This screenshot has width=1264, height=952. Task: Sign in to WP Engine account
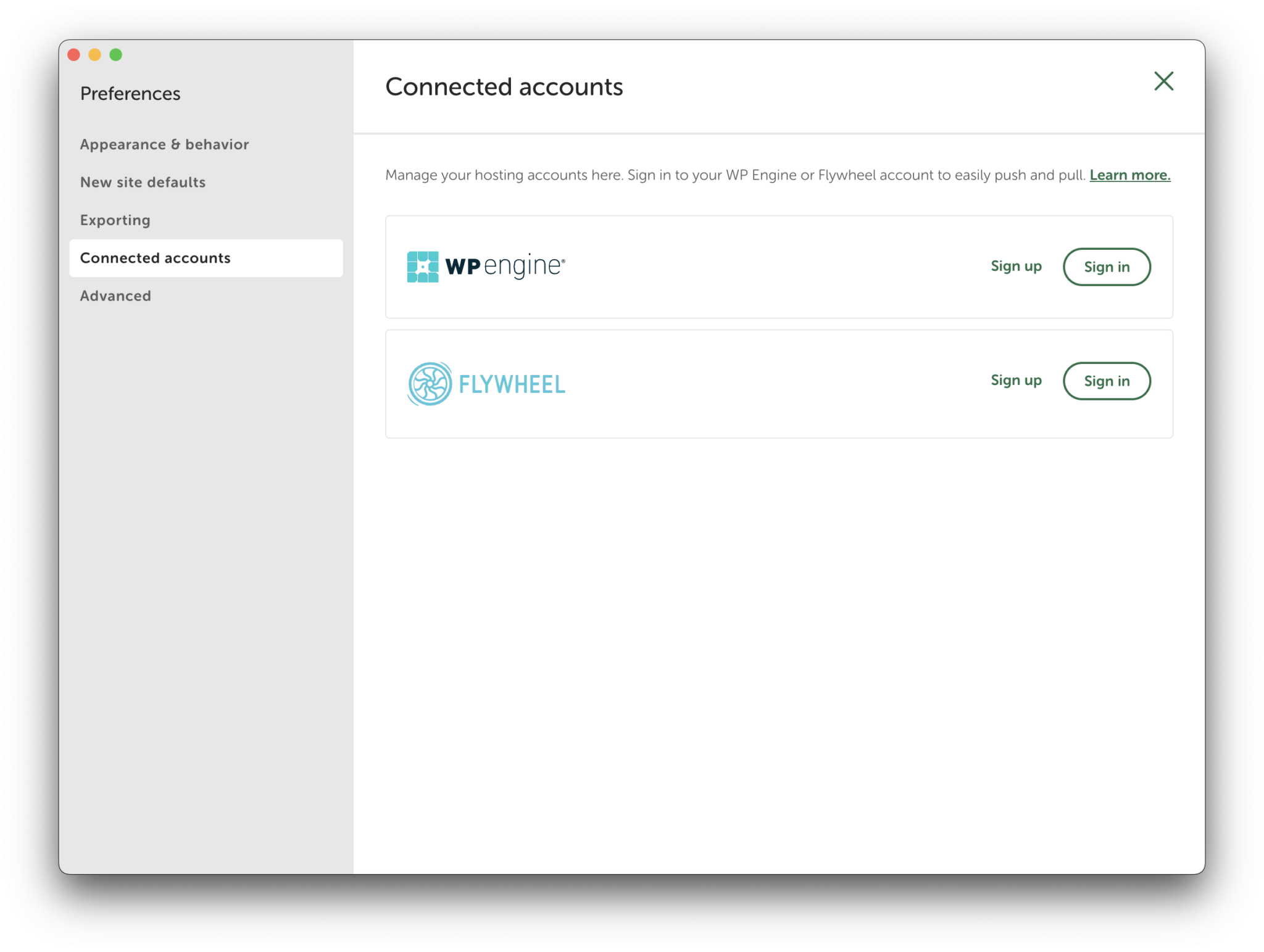tap(1106, 267)
